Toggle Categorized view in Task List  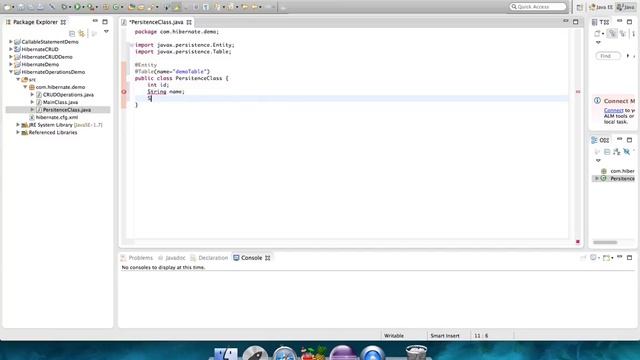tap(612, 33)
